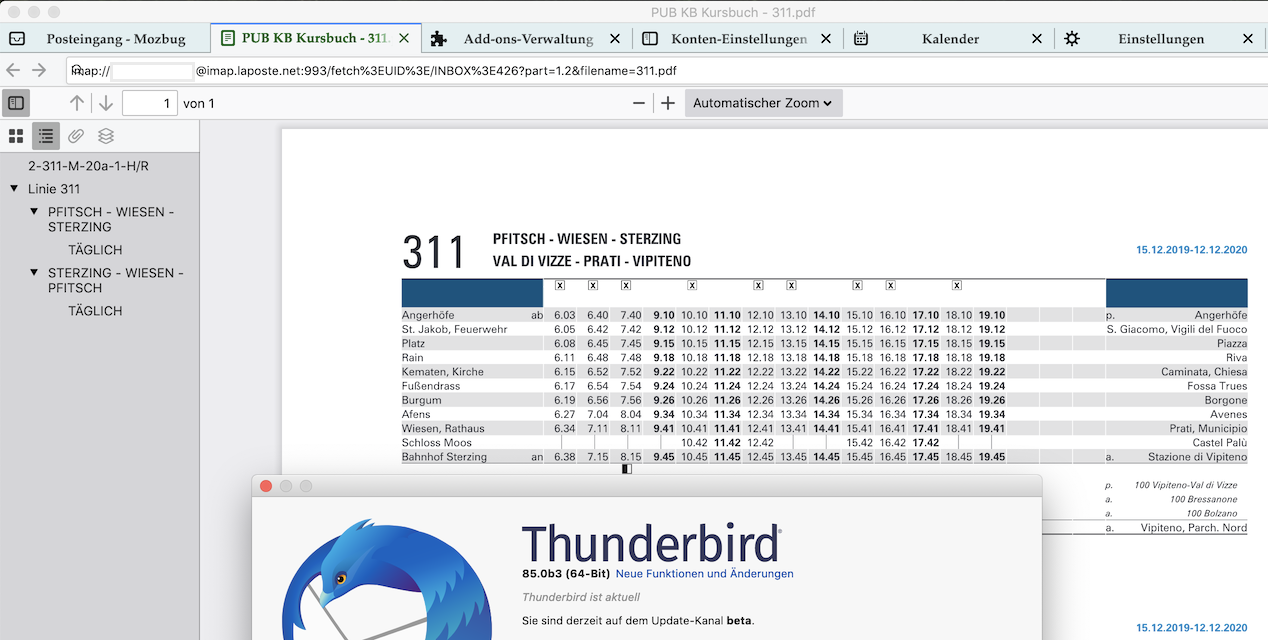Click the Kematen, Kirche stop label

[x=443, y=371]
